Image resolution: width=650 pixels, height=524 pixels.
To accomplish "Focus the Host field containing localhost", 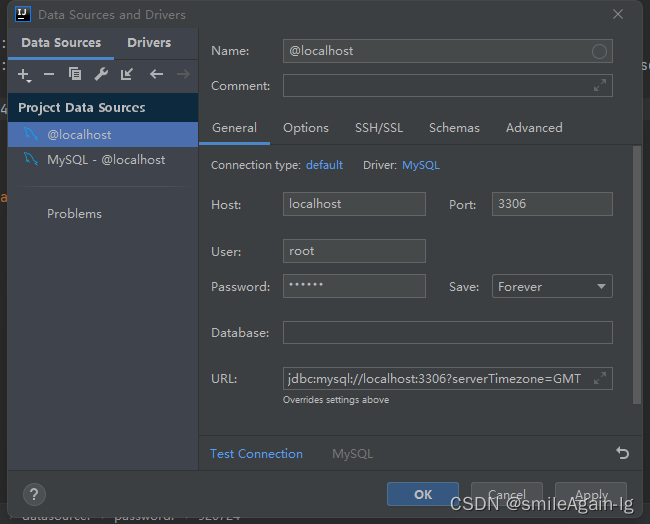I will tap(354, 204).
